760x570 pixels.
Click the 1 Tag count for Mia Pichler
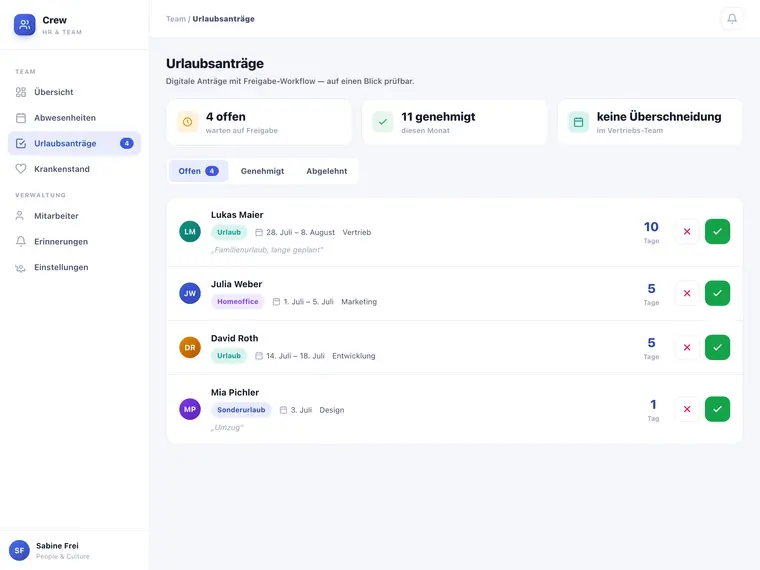[x=653, y=410]
